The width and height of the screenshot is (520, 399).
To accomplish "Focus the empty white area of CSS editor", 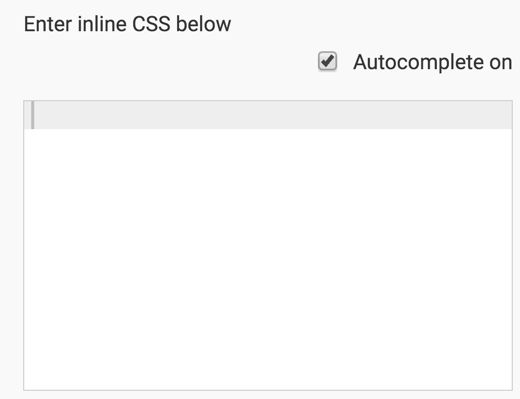I will [268, 259].
